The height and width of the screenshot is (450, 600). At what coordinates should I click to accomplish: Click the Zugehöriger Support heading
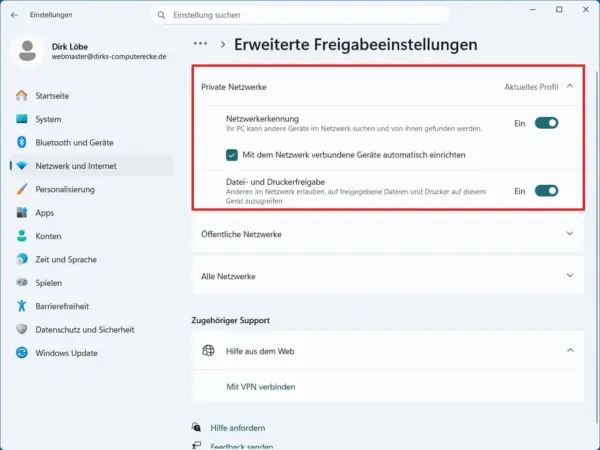(x=230, y=320)
